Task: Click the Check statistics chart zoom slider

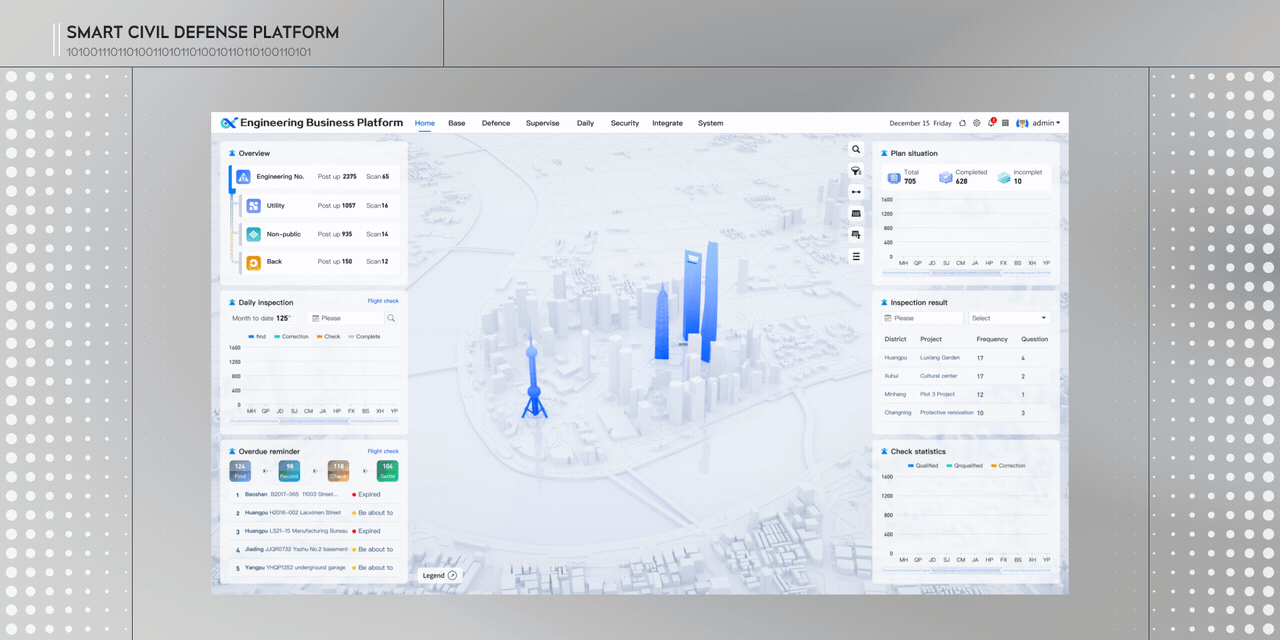Action: [x=966, y=571]
